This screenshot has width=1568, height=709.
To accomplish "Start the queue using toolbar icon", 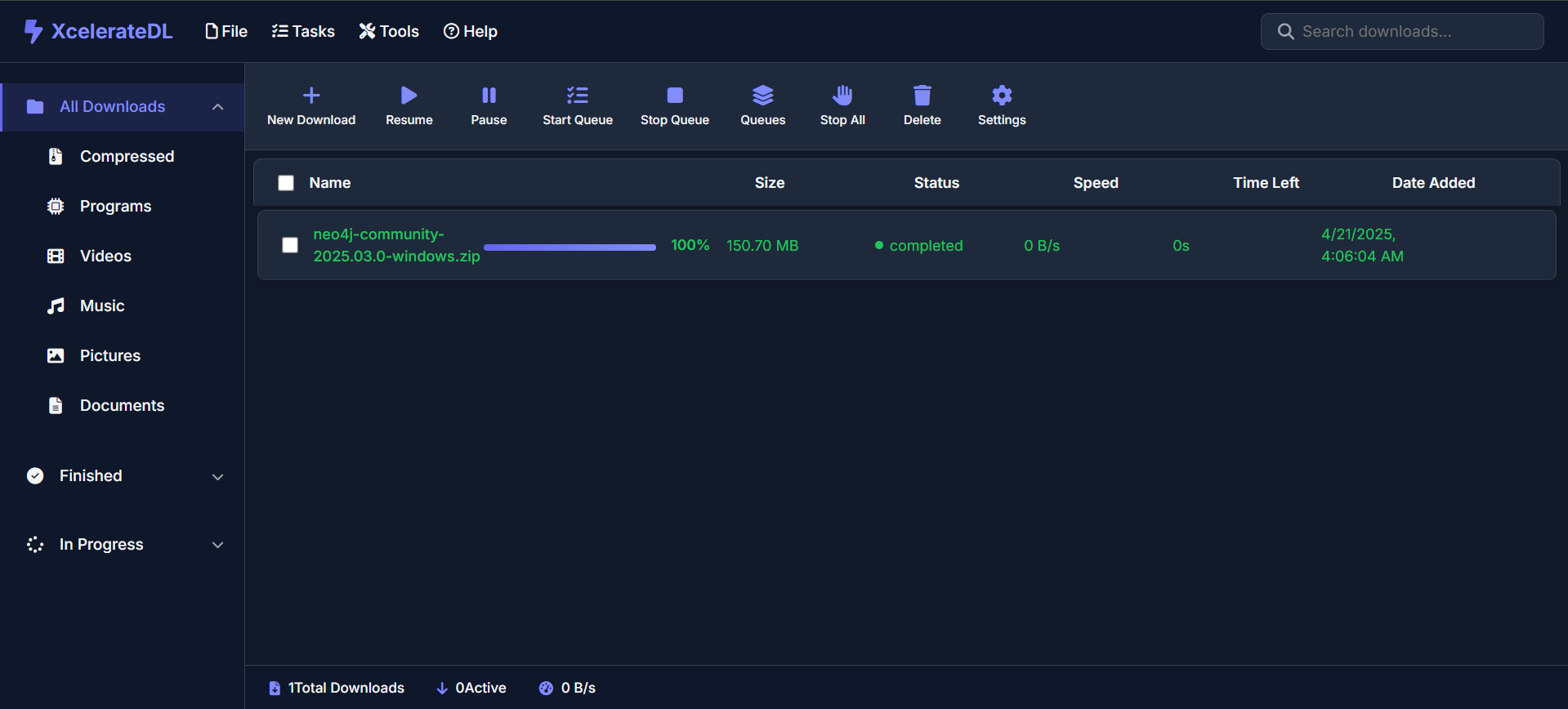I will click(x=577, y=96).
